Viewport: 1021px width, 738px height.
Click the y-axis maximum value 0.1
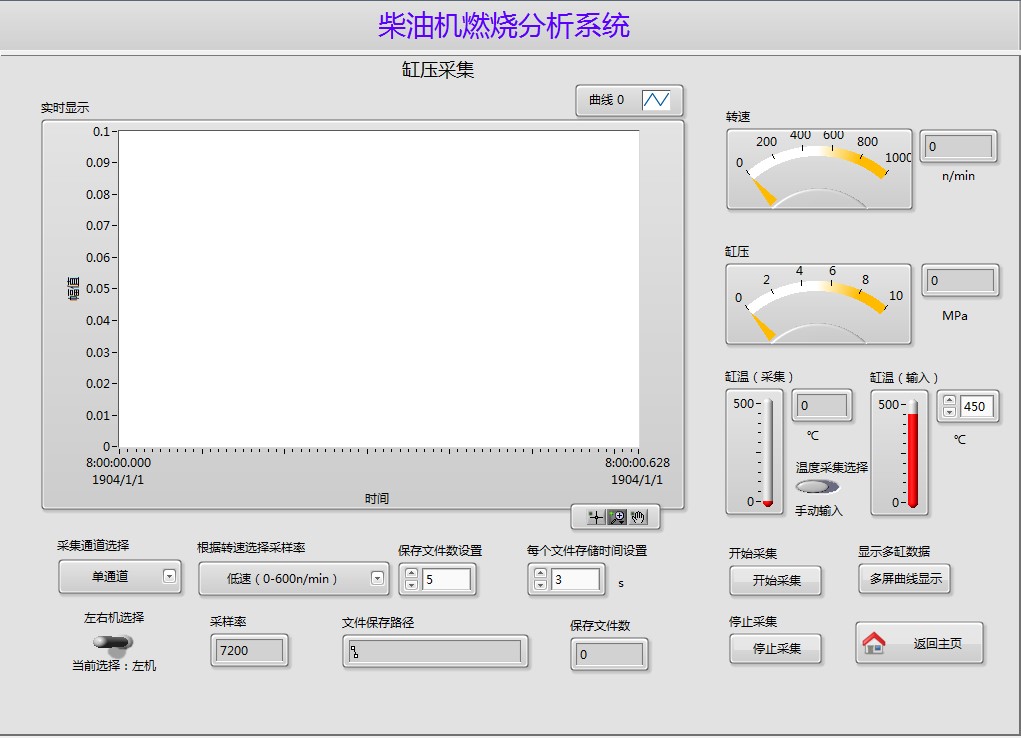(101, 132)
